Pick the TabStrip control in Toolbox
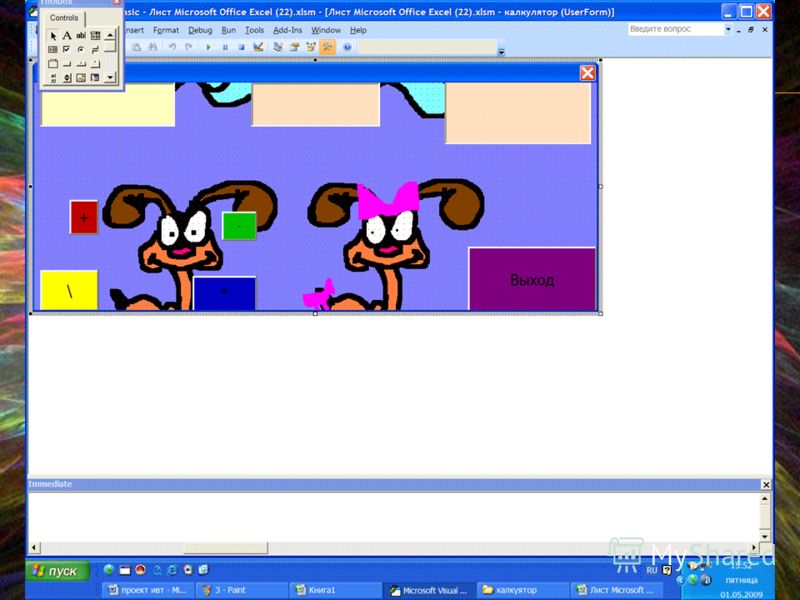800x600 pixels. [x=81, y=64]
